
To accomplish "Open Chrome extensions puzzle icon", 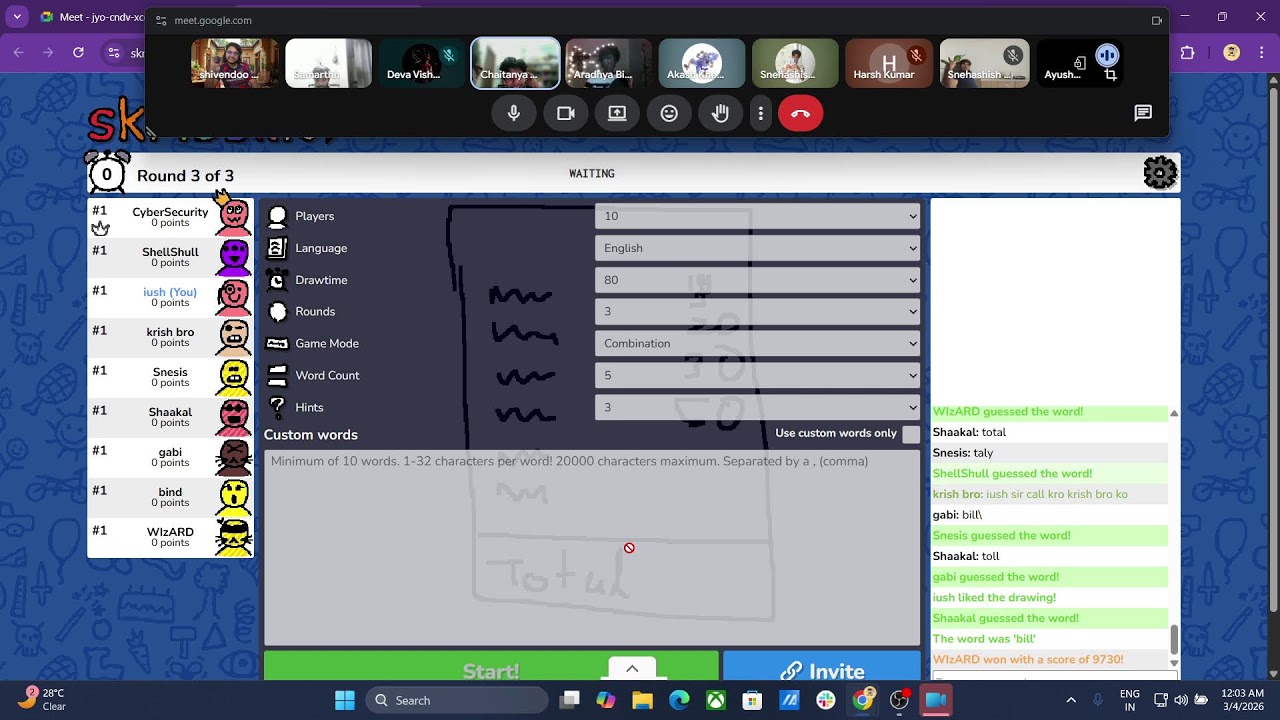I will point(1187,52).
